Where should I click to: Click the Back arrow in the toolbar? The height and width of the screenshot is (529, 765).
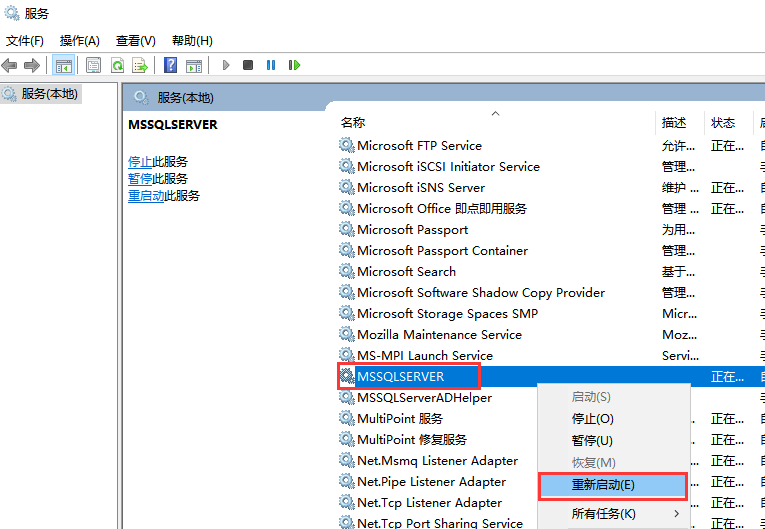click(10, 65)
